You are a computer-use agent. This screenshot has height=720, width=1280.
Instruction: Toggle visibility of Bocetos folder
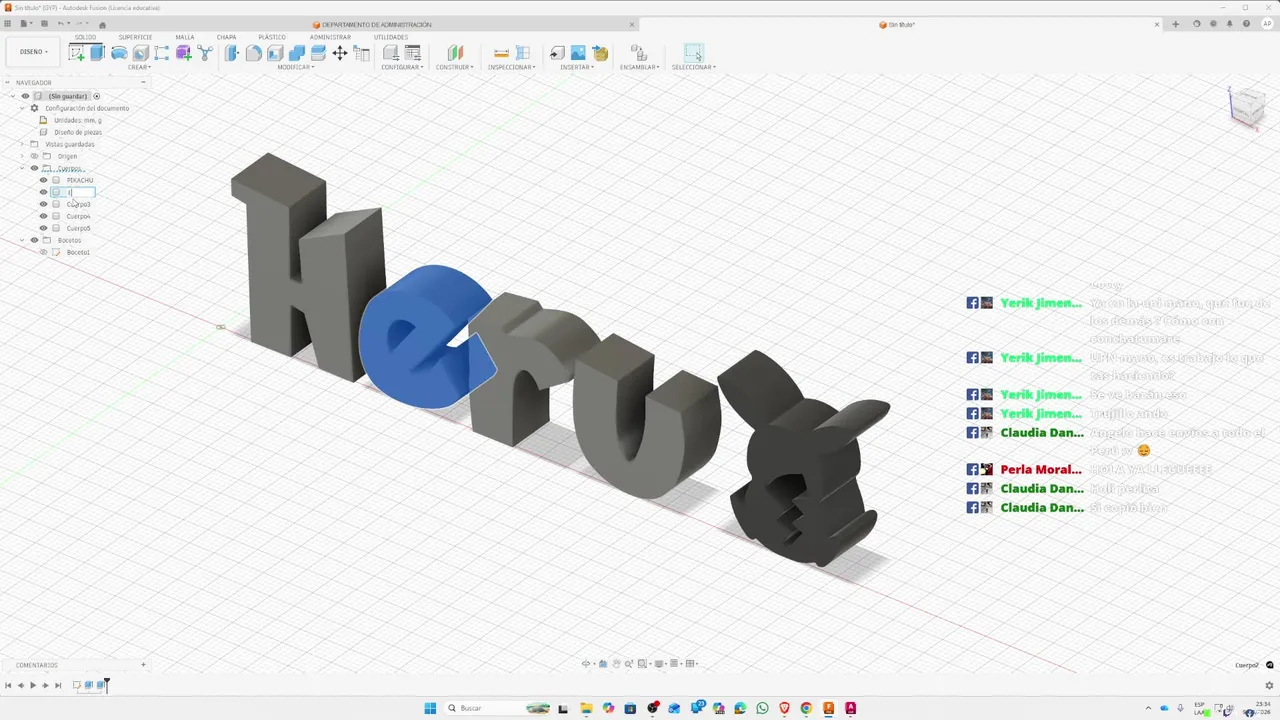pyautogui.click(x=34, y=240)
